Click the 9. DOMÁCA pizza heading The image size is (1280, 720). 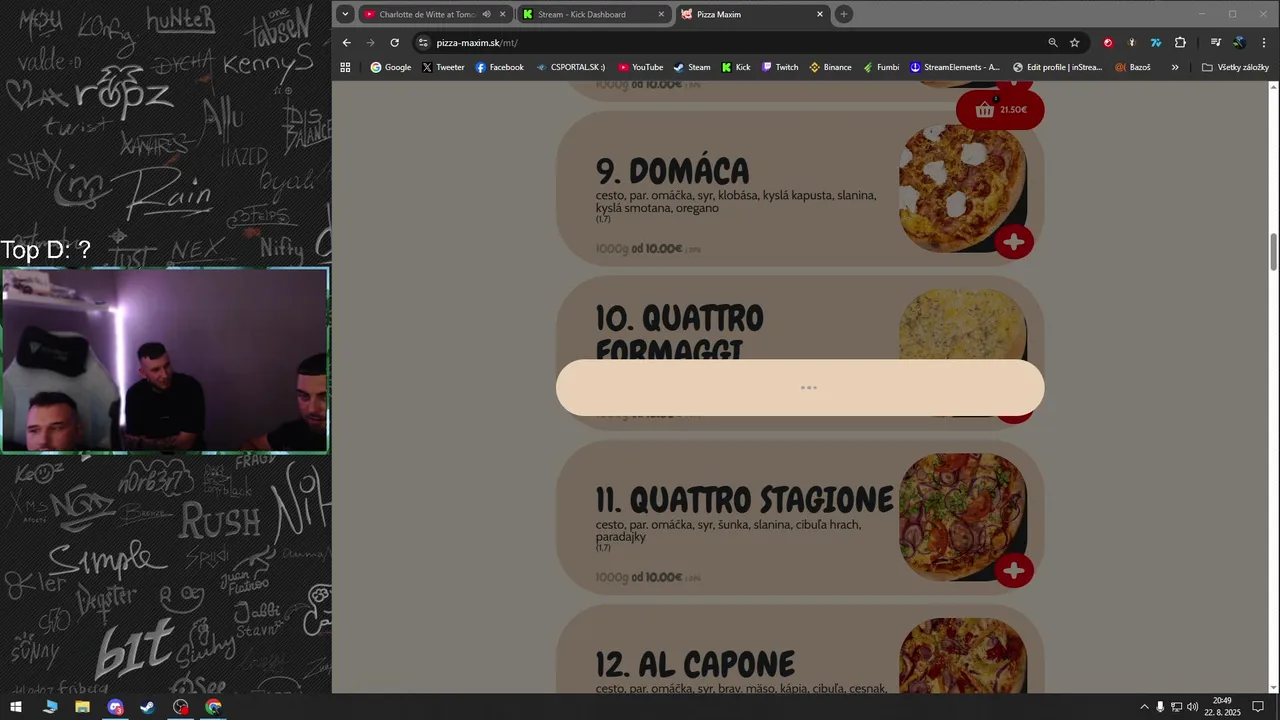point(672,171)
